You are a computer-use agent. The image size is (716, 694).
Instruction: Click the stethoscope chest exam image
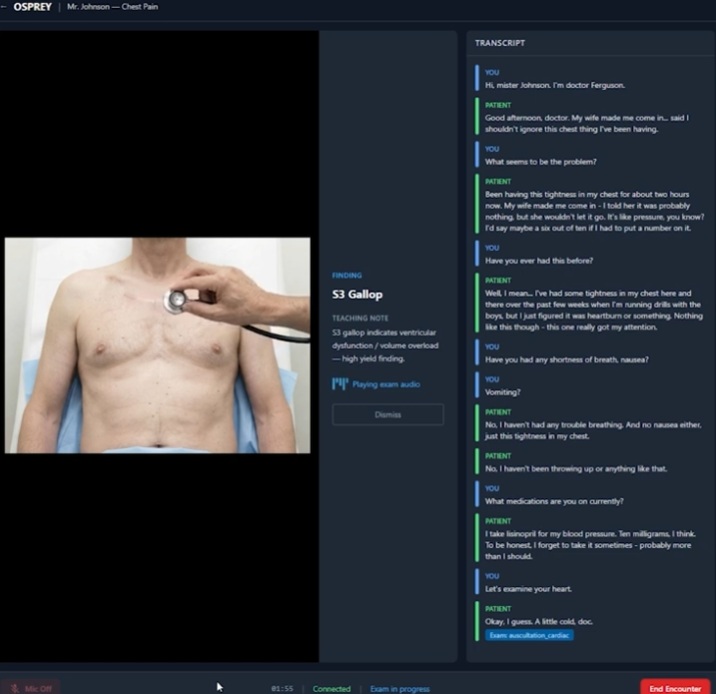151,345
